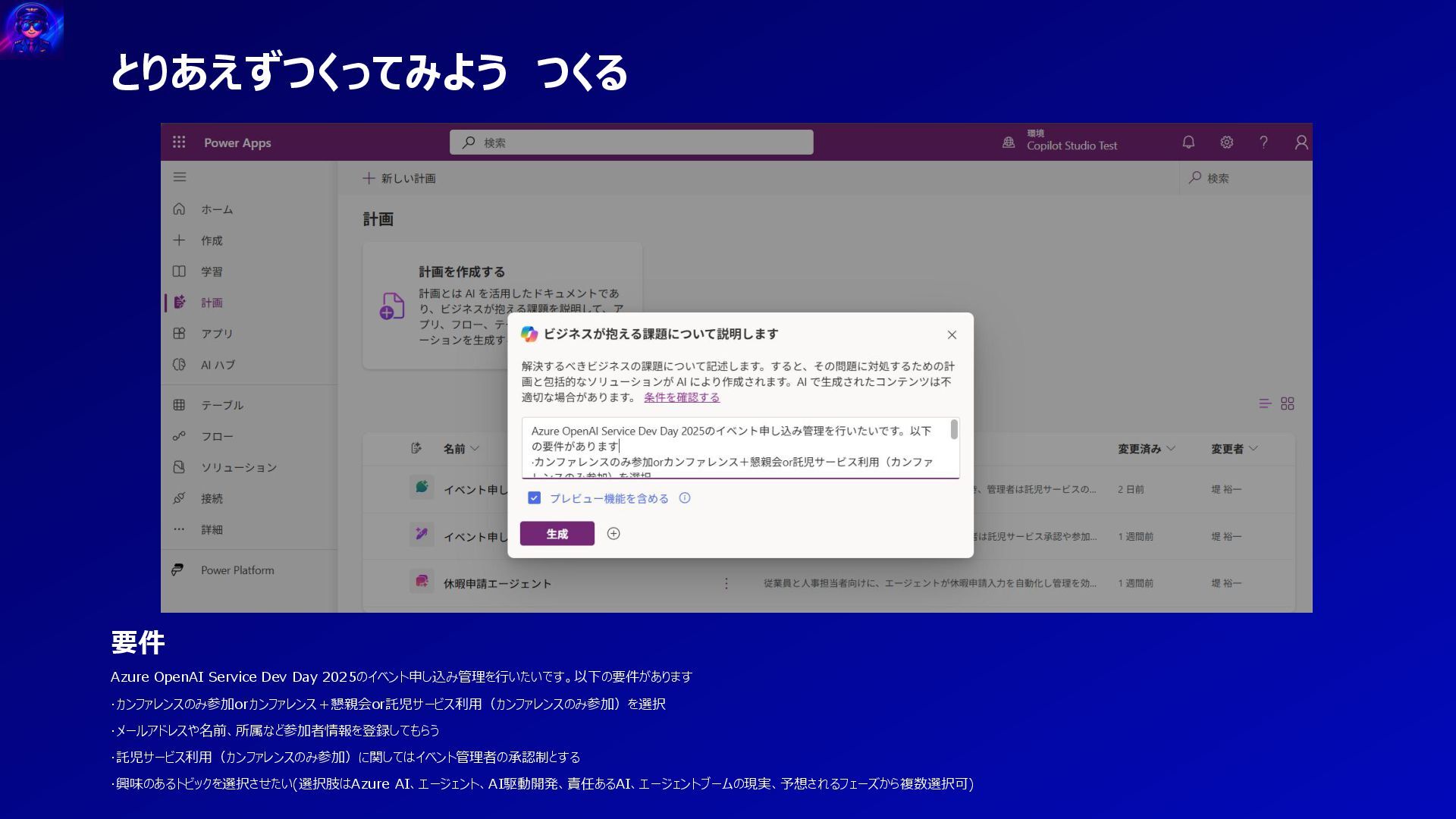The image size is (1456, 819).
Task: Sort by 変更済み column dropdown
Action: (x=1147, y=449)
